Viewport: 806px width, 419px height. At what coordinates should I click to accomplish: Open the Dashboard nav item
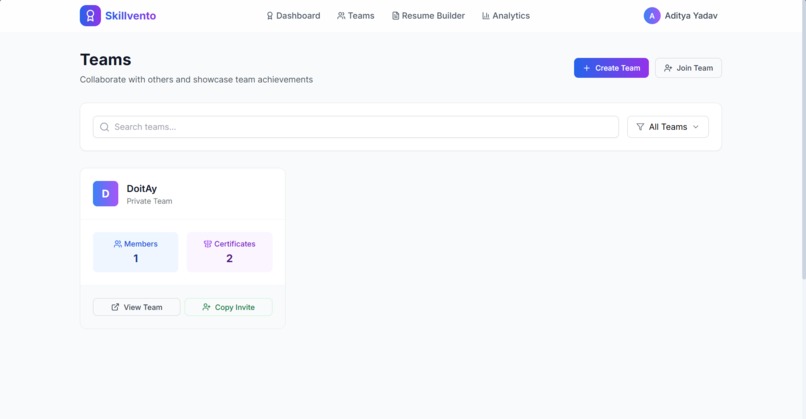point(293,16)
